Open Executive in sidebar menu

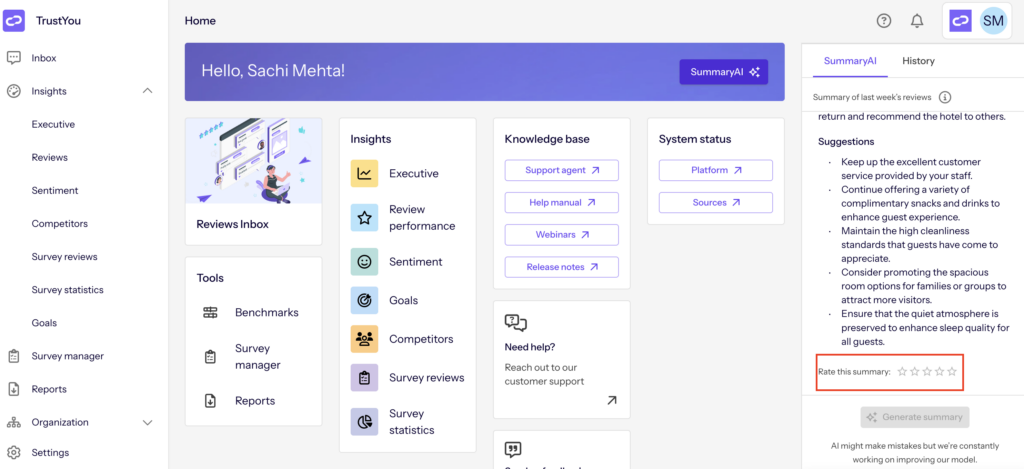coord(53,124)
